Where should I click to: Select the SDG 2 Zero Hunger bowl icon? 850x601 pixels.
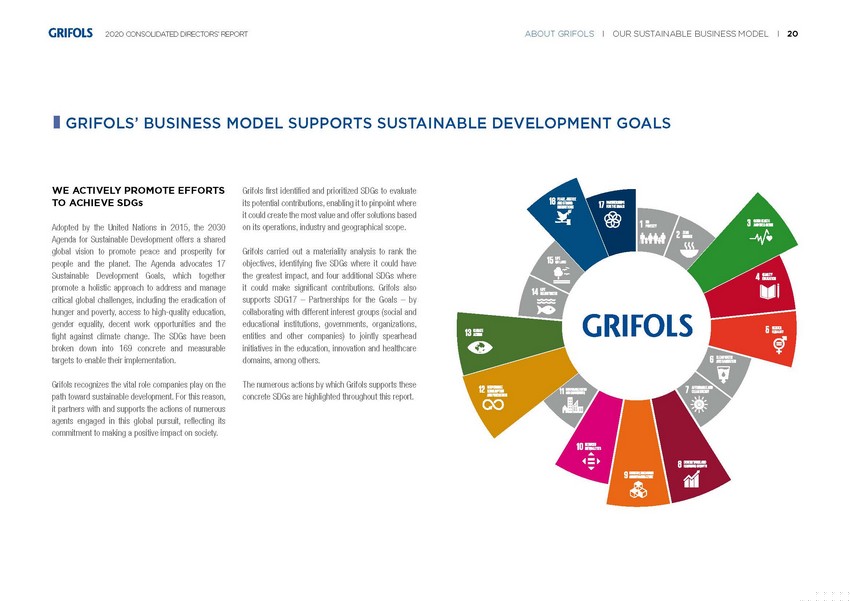click(x=686, y=253)
